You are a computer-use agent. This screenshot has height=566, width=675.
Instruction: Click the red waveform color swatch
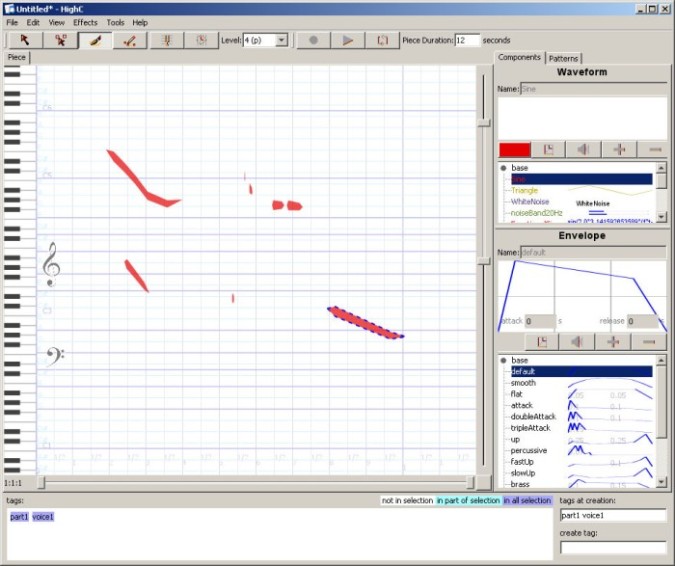(514, 149)
